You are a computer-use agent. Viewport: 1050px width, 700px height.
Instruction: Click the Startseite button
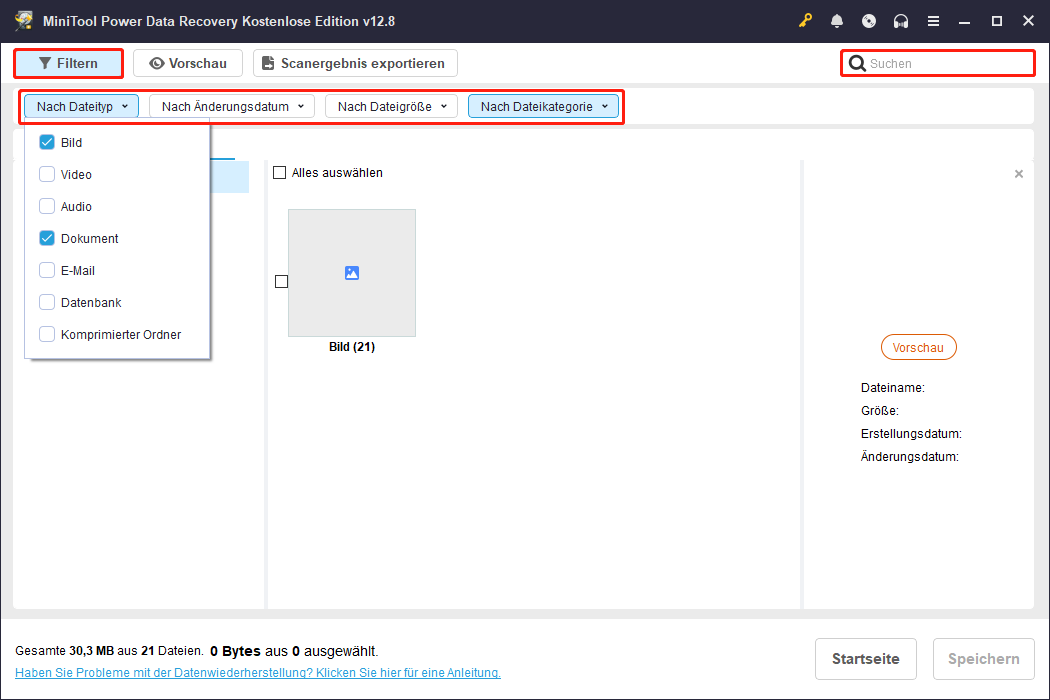(x=866, y=659)
